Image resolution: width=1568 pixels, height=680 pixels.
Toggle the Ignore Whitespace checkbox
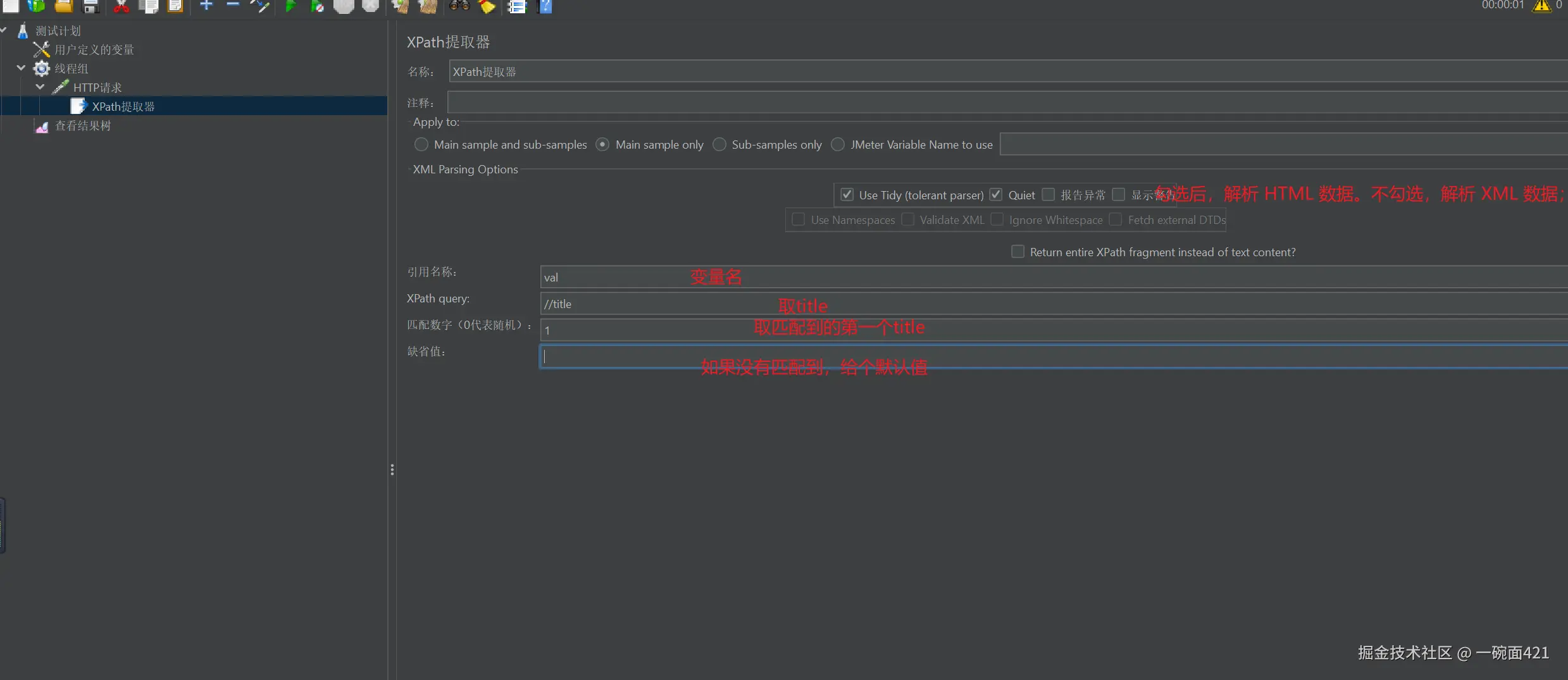pos(997,219)
